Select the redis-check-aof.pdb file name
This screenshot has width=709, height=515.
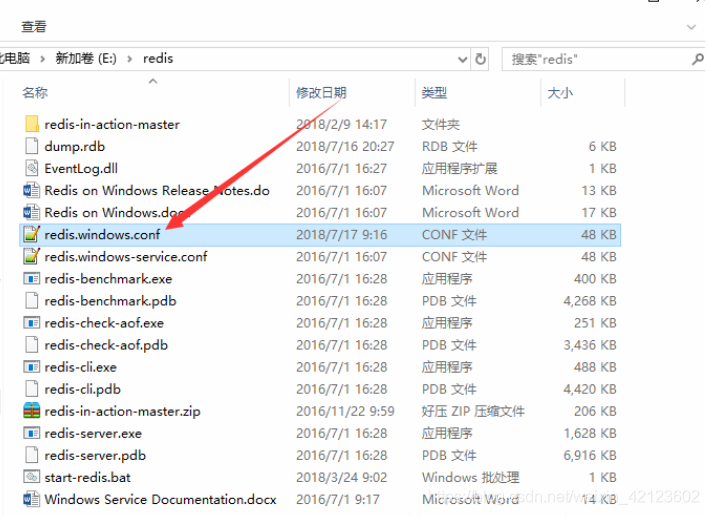tap(106, 345)
